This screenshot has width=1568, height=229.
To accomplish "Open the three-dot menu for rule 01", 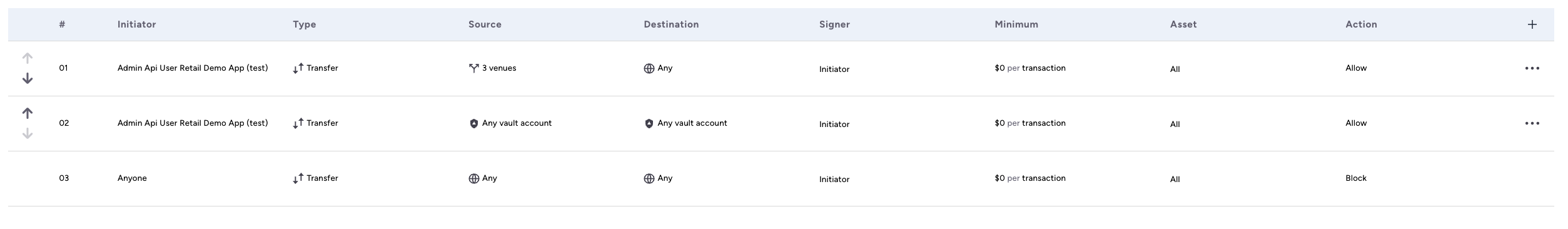I will point(1532,68).
